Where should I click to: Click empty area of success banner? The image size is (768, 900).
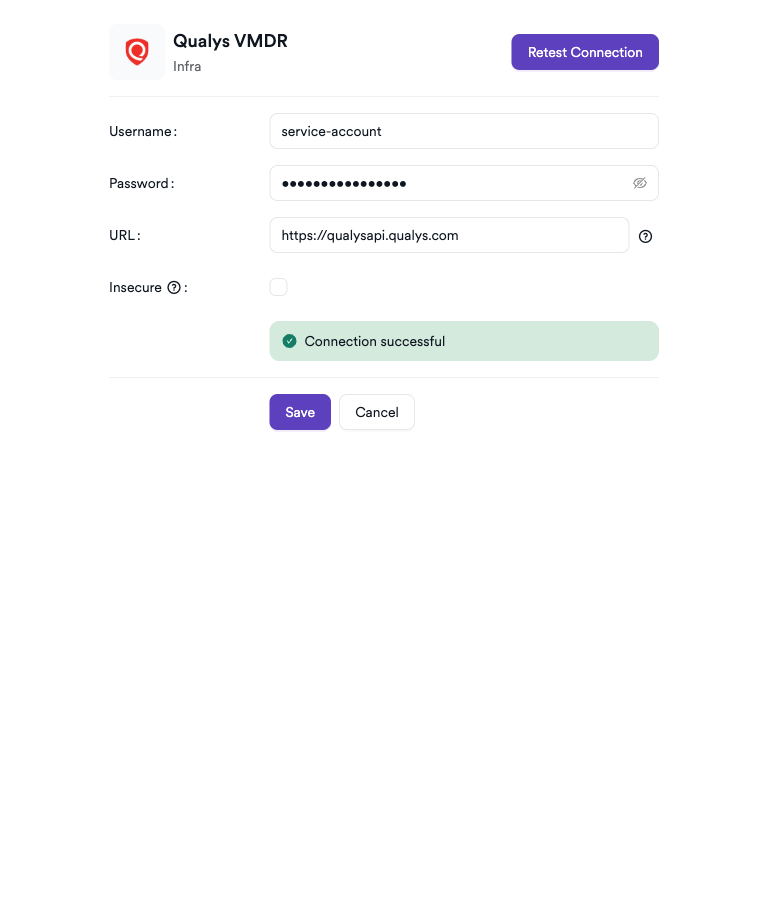coord(560,341)
